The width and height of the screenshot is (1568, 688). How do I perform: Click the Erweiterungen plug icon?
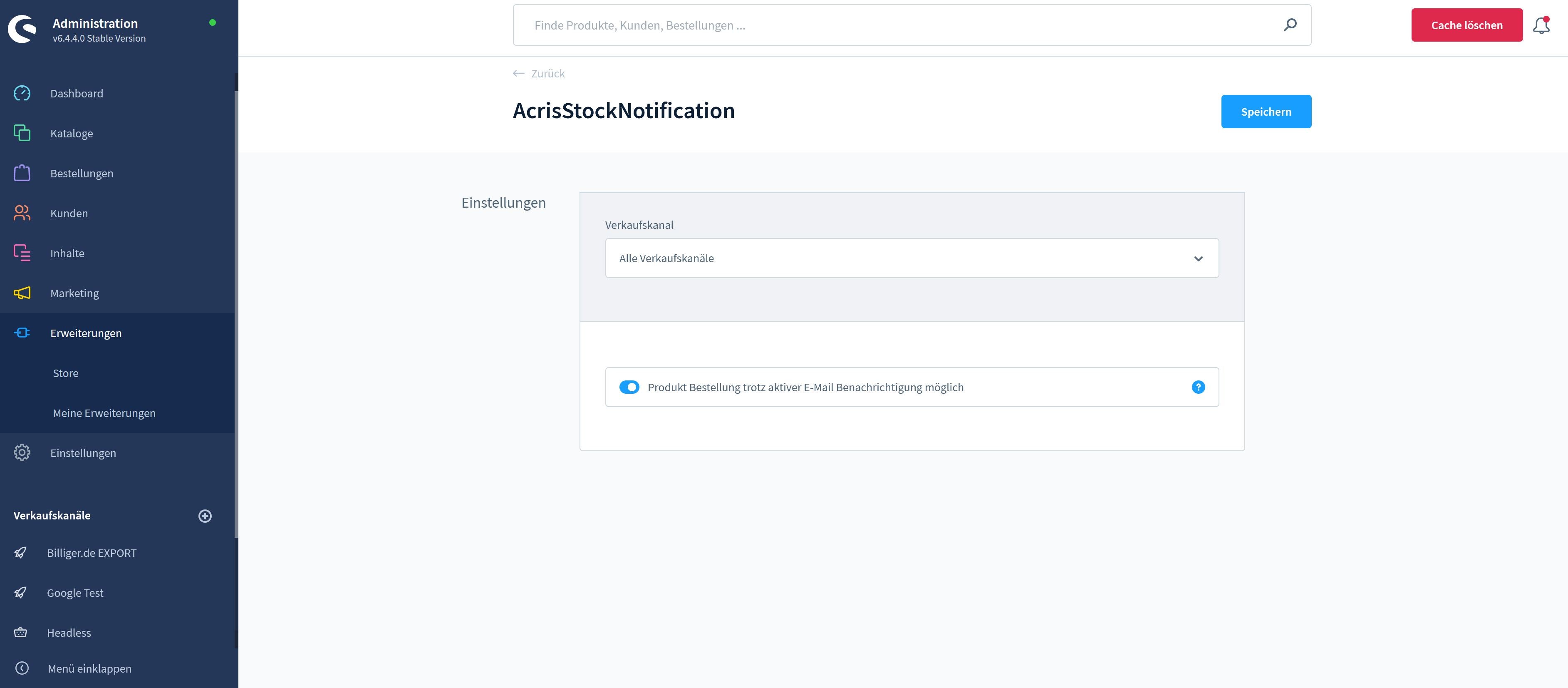click(x=22, y=333)
